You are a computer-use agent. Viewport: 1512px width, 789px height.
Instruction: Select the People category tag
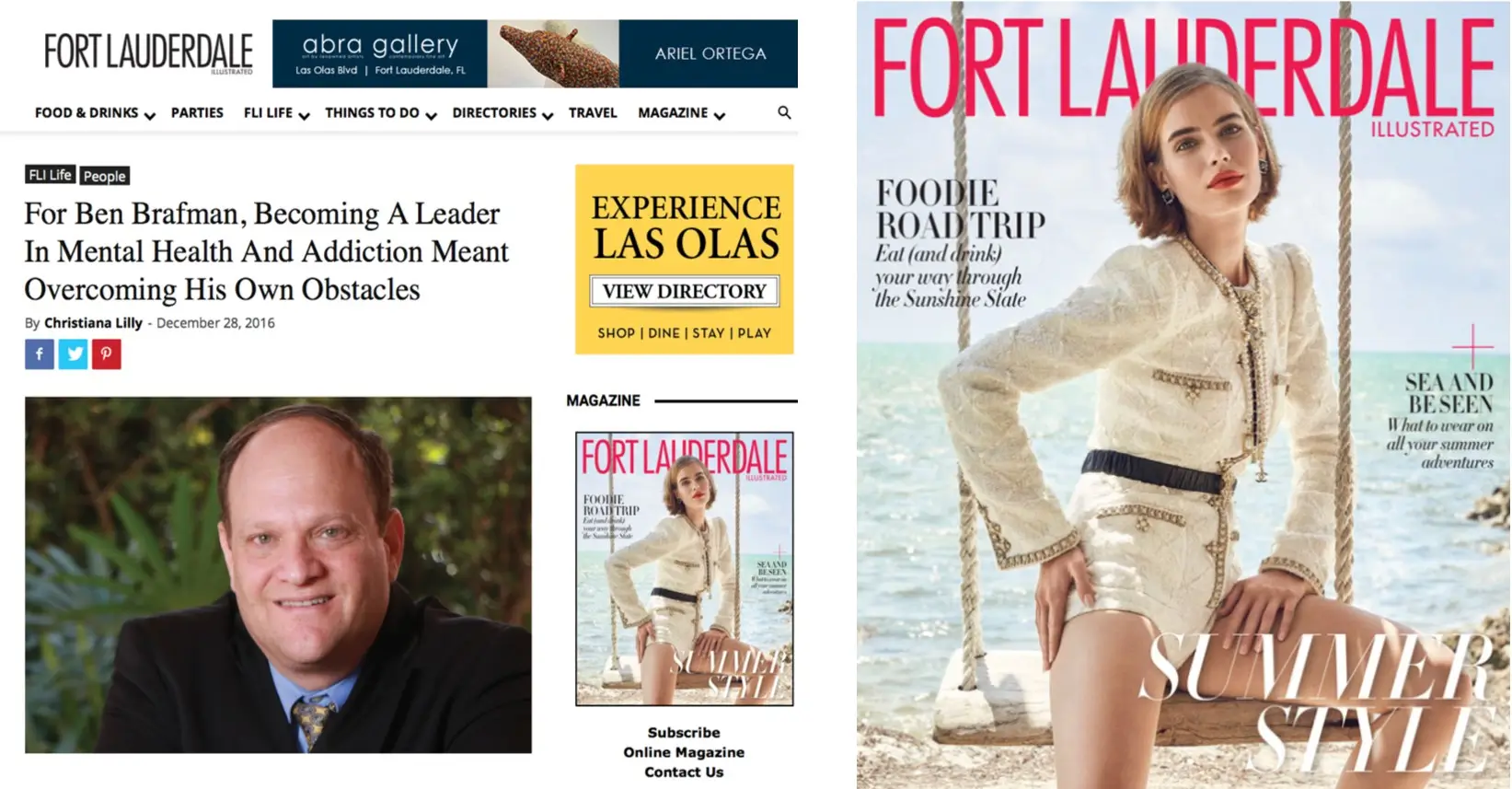[x=105, y=176]
